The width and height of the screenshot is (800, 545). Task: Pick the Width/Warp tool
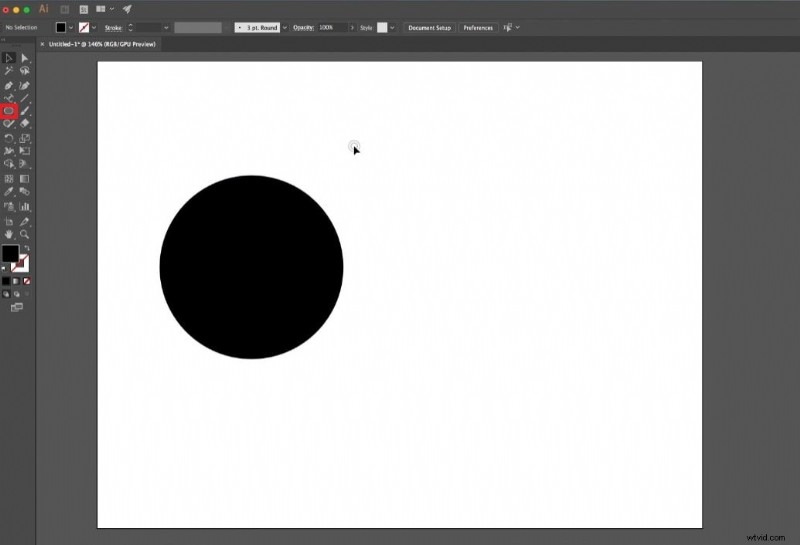[x=9, y=151]
